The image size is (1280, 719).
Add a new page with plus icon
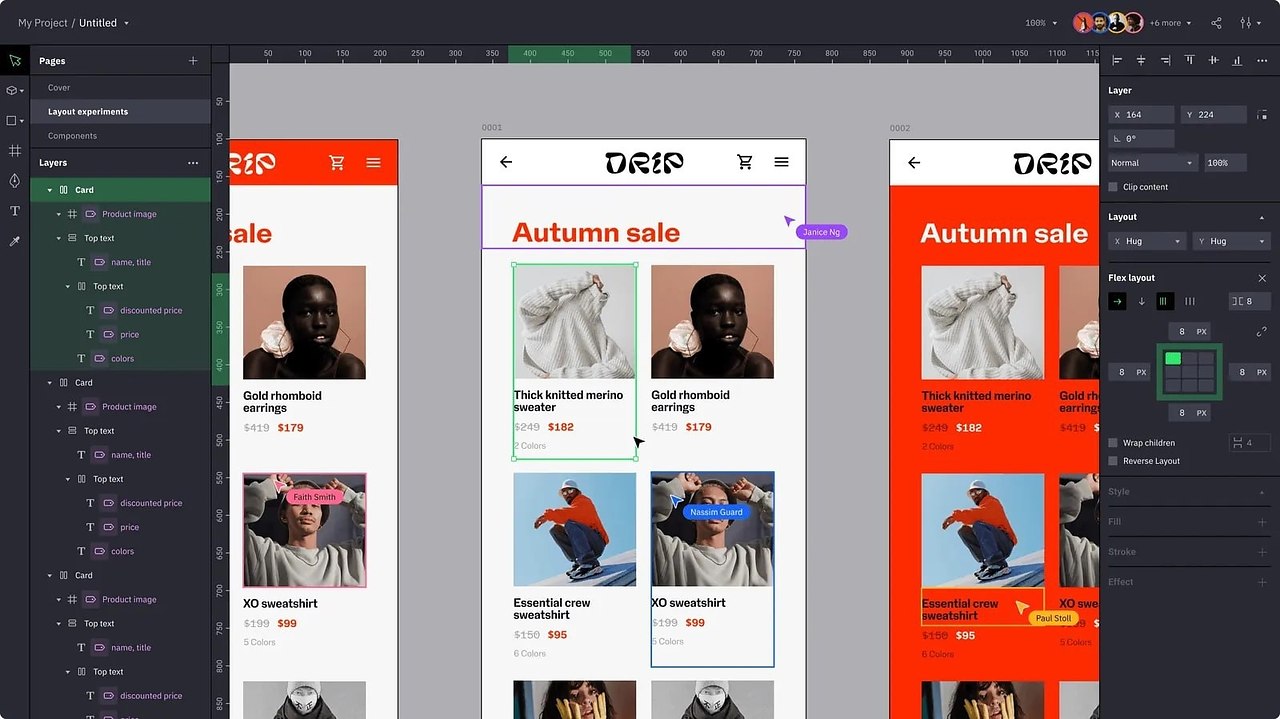193,61
